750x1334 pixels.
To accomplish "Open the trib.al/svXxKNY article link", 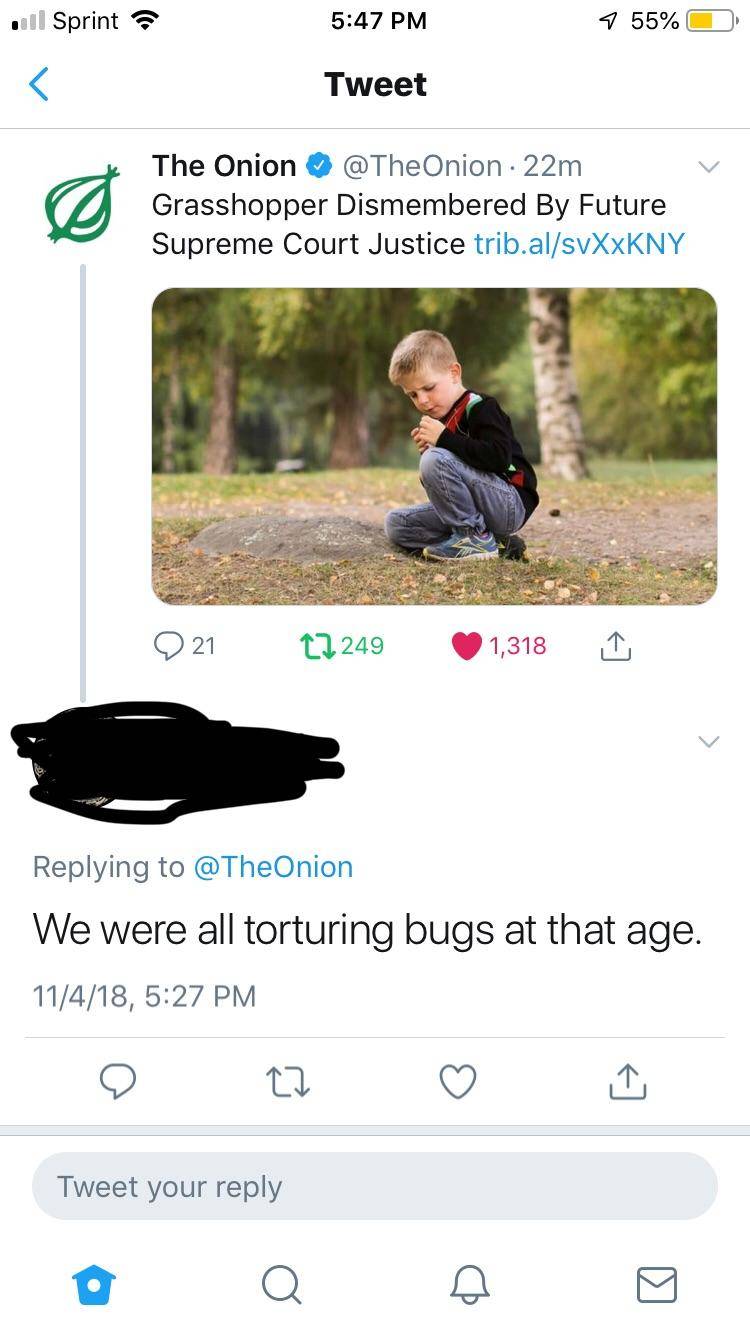I will click(579, 243).
